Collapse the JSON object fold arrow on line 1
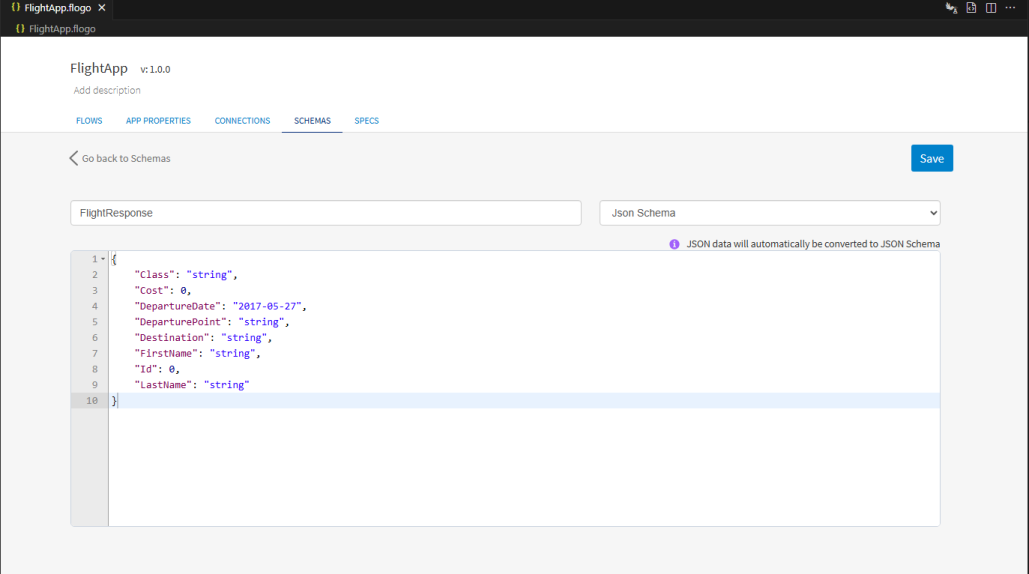This screenshot has height=574, width=1029. [x=102, y=260]
